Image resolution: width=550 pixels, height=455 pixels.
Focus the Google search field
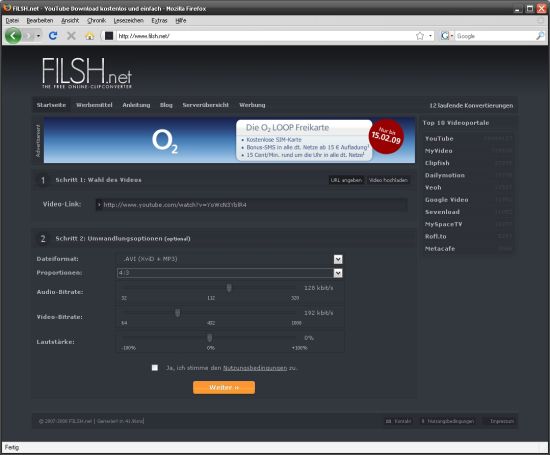tap(495, 36)
